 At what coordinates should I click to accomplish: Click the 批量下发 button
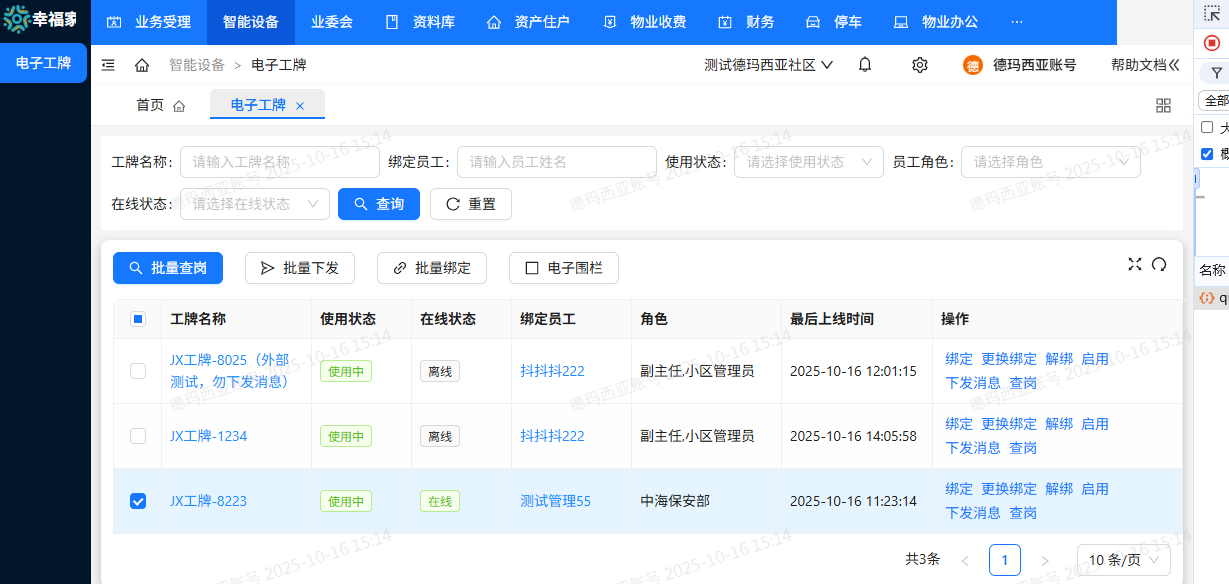300,268
